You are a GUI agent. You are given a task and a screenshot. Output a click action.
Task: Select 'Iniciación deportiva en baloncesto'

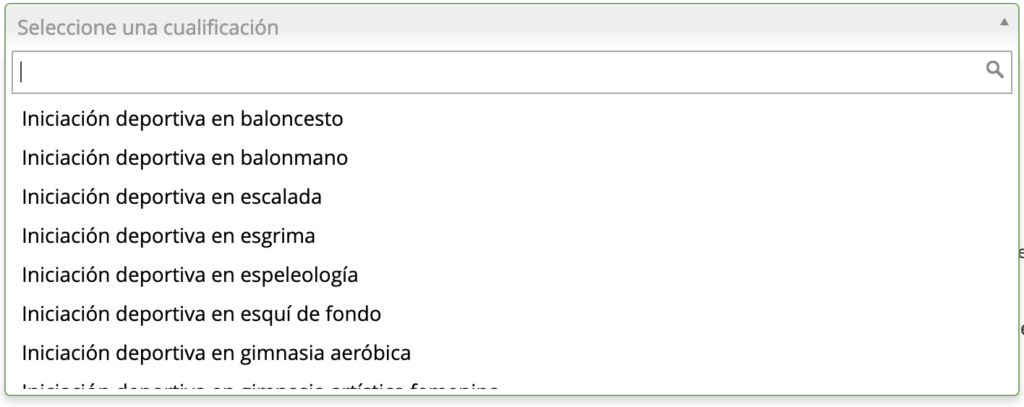point(183,118)
